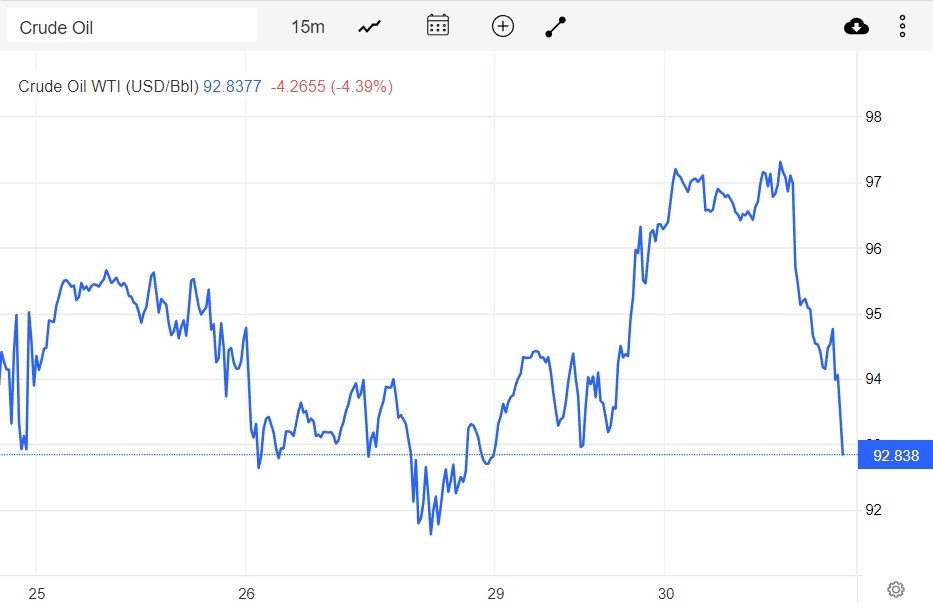Click the 92.8377 price value in legend

pyautogui.click(x=232, y=87)
